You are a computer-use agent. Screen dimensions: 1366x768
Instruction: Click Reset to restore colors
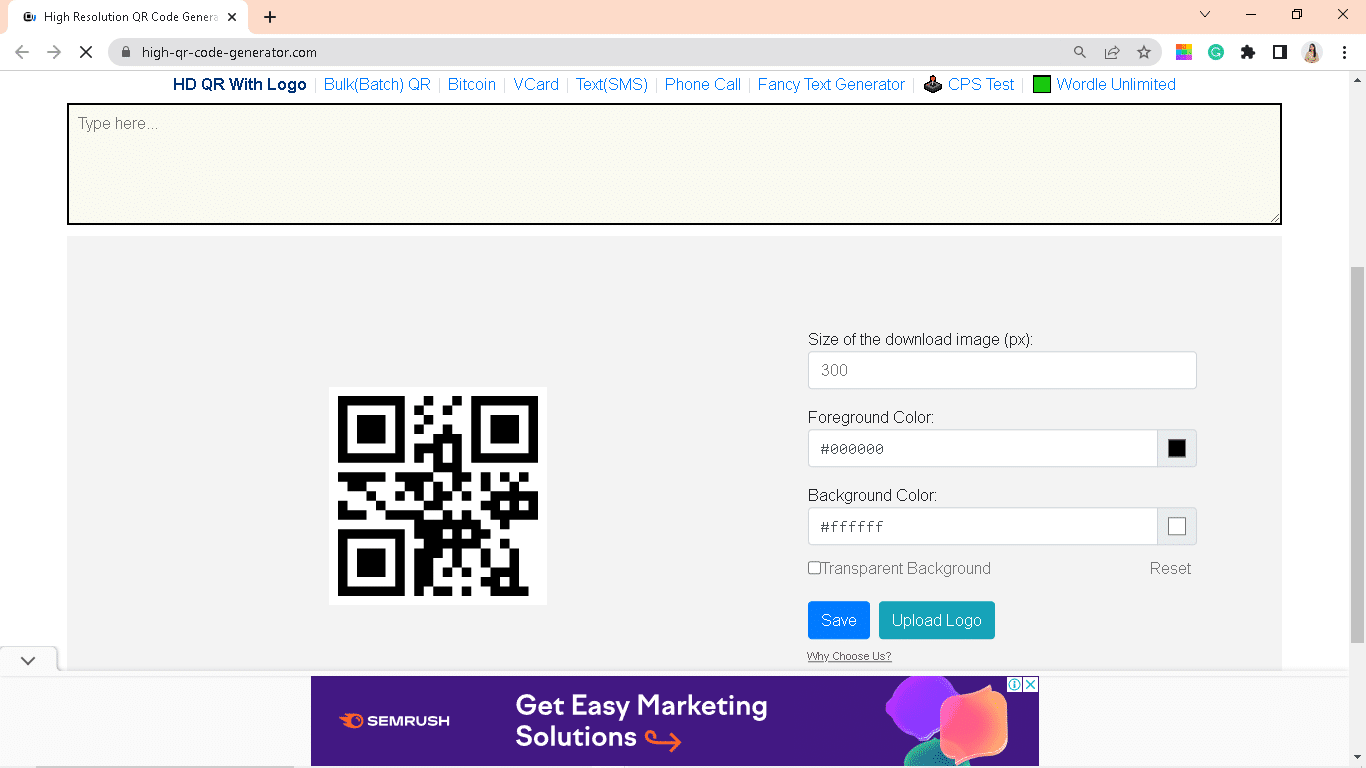point(1170,568)
